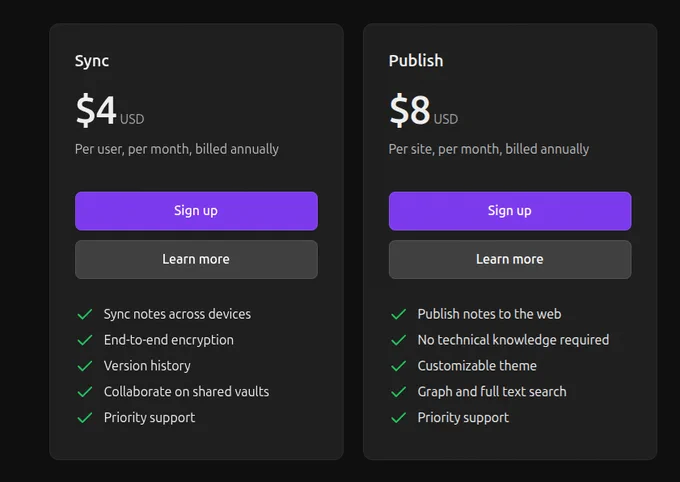Click the $8 USD price

pyautogui.click(x=423, y=110)
